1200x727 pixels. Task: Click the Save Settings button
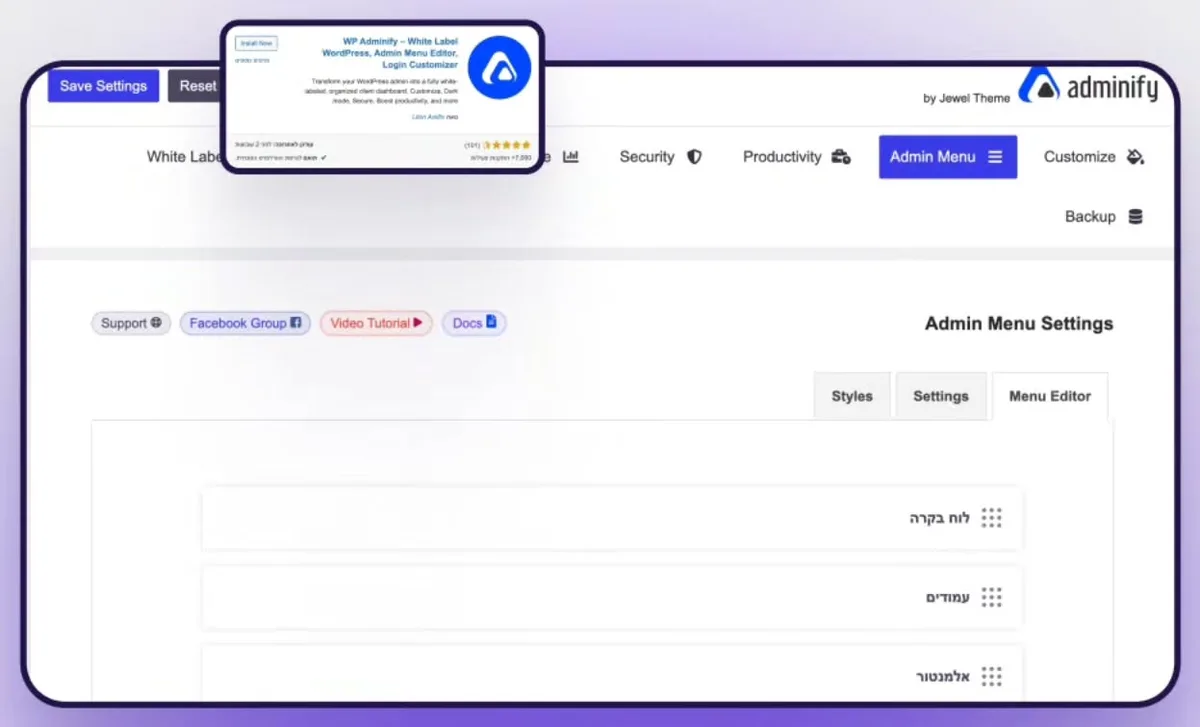(103, 86)
